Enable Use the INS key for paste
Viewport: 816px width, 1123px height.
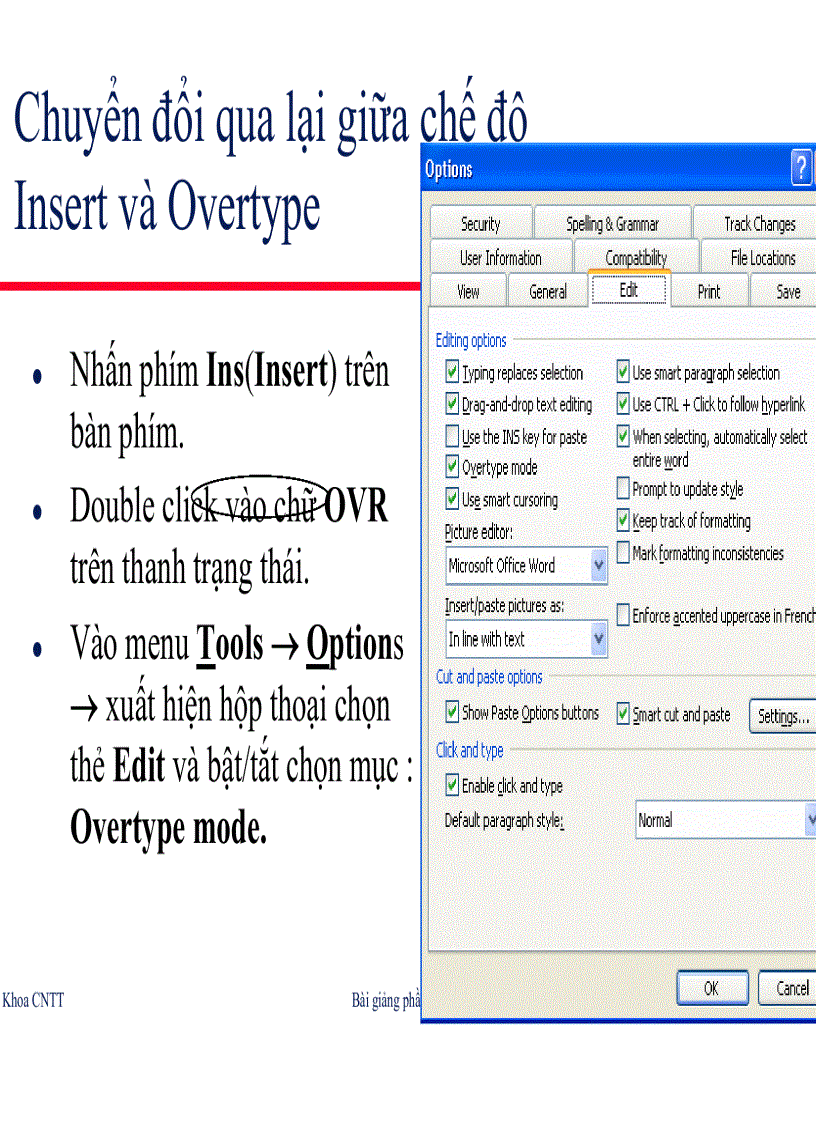click(x=452, y=436)
